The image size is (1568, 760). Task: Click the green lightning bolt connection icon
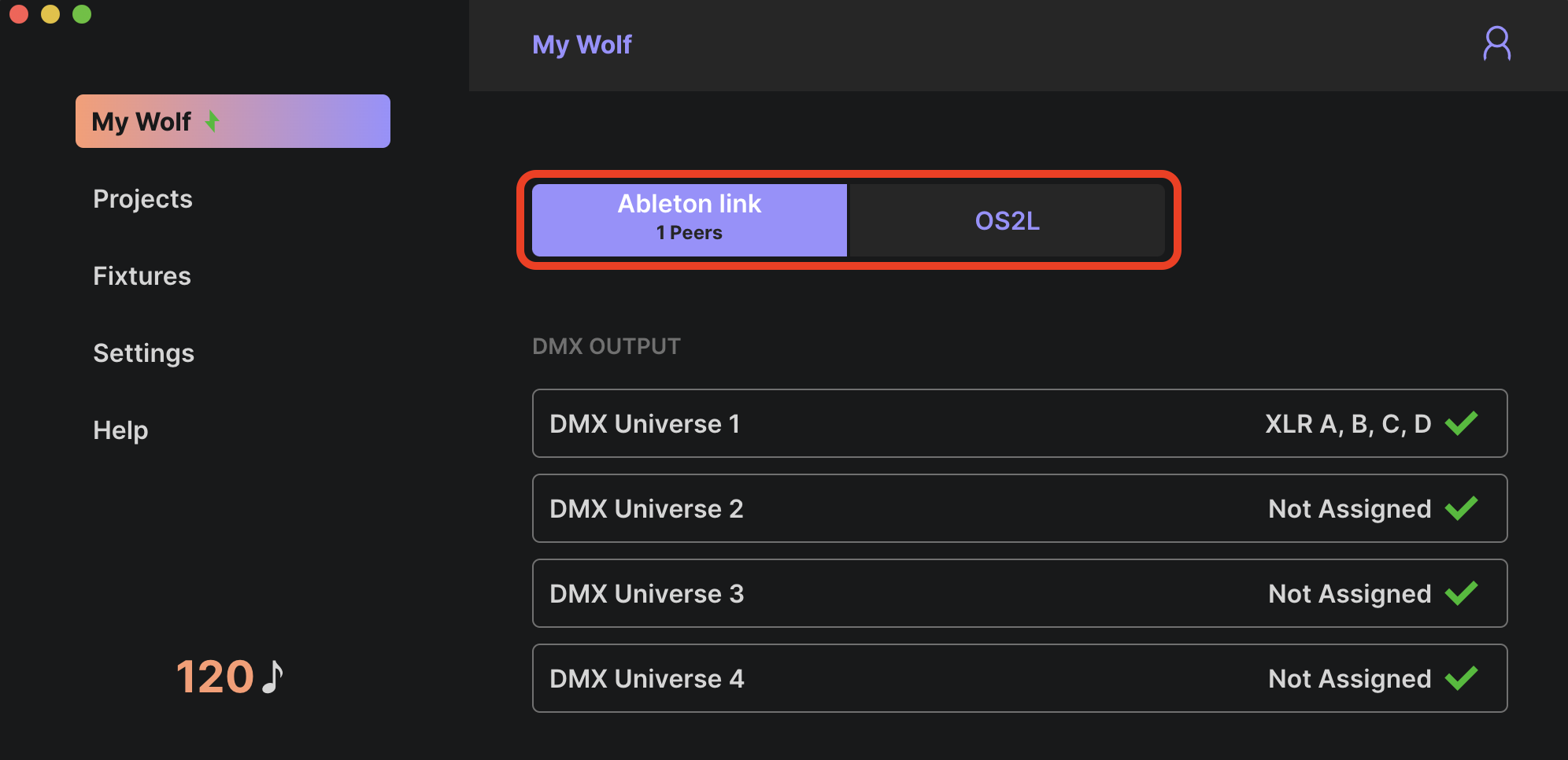click(x=212, y=121)
